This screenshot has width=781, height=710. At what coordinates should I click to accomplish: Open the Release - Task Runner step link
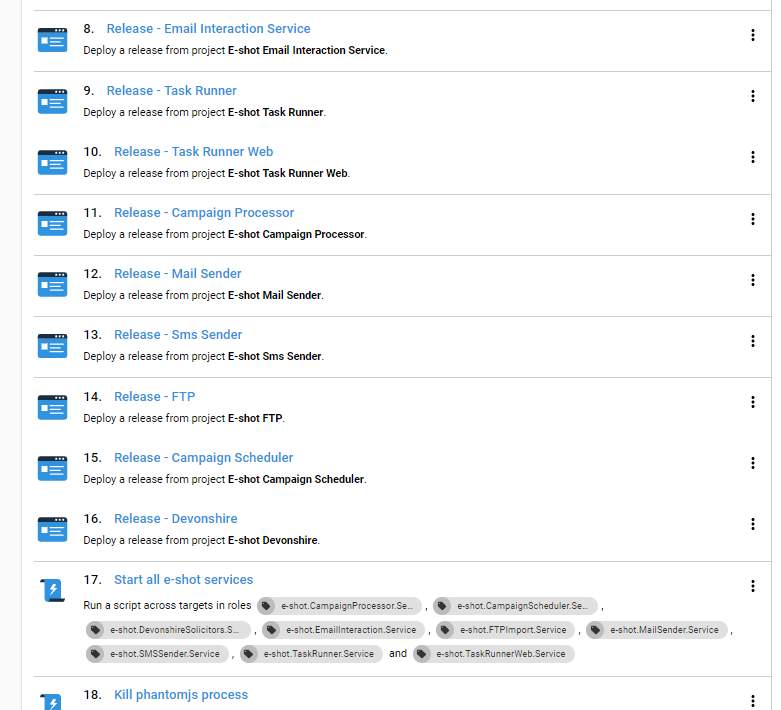point(171,91)
